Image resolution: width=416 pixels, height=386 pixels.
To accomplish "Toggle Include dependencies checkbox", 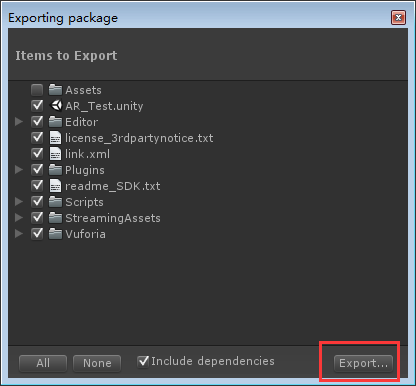I will click(x=143, y=361).
